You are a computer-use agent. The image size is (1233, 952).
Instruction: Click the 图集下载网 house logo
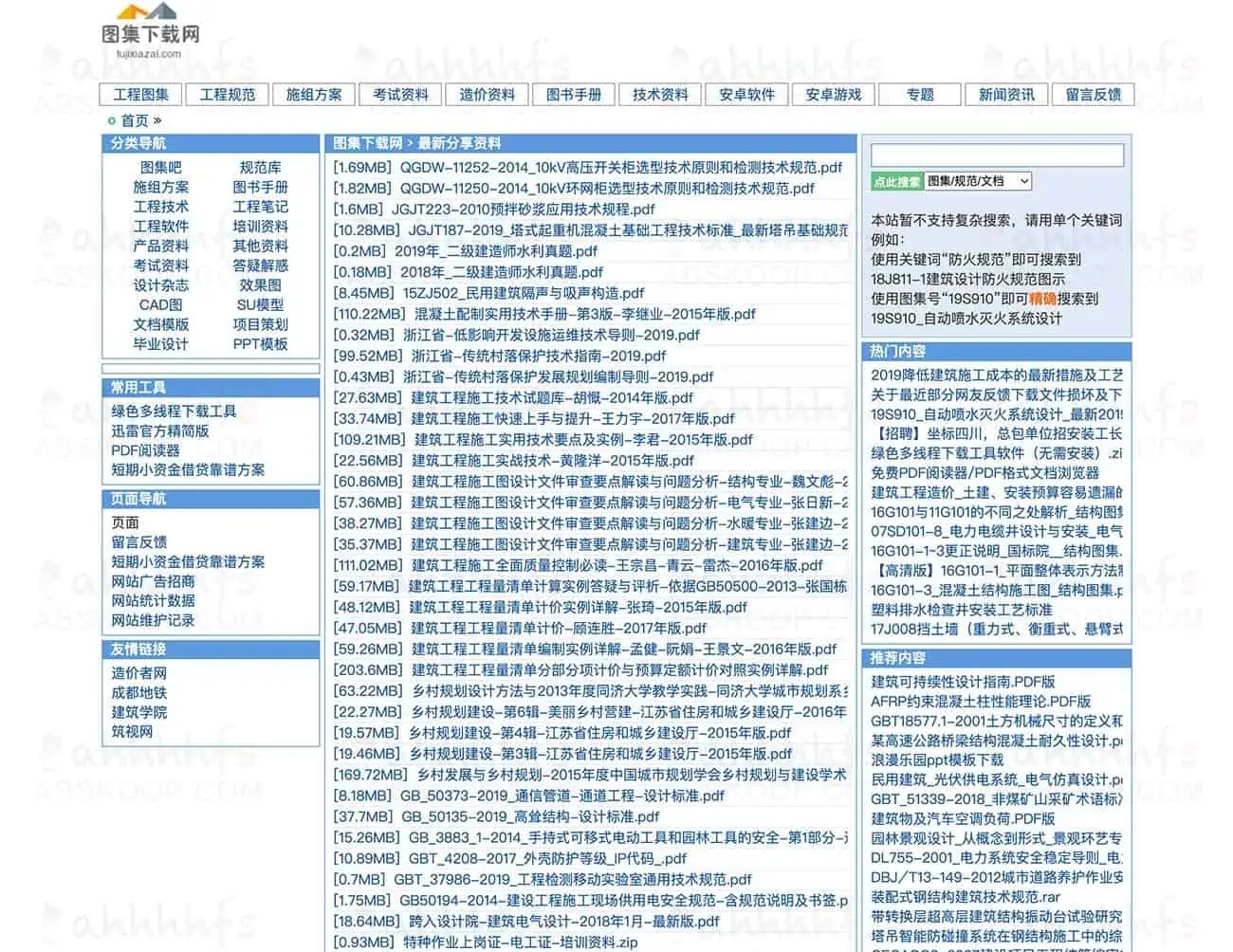(150, 28)
